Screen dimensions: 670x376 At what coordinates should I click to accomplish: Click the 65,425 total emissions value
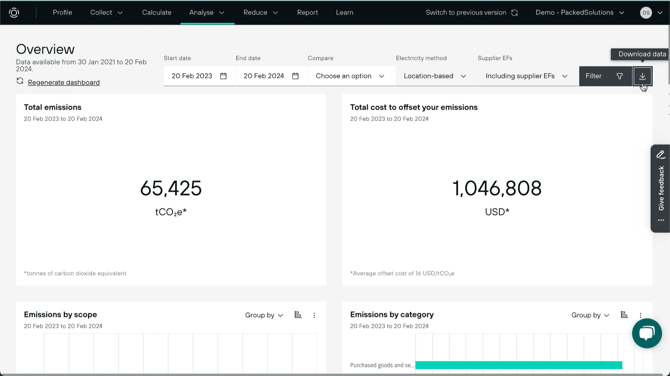pos(171,188)
